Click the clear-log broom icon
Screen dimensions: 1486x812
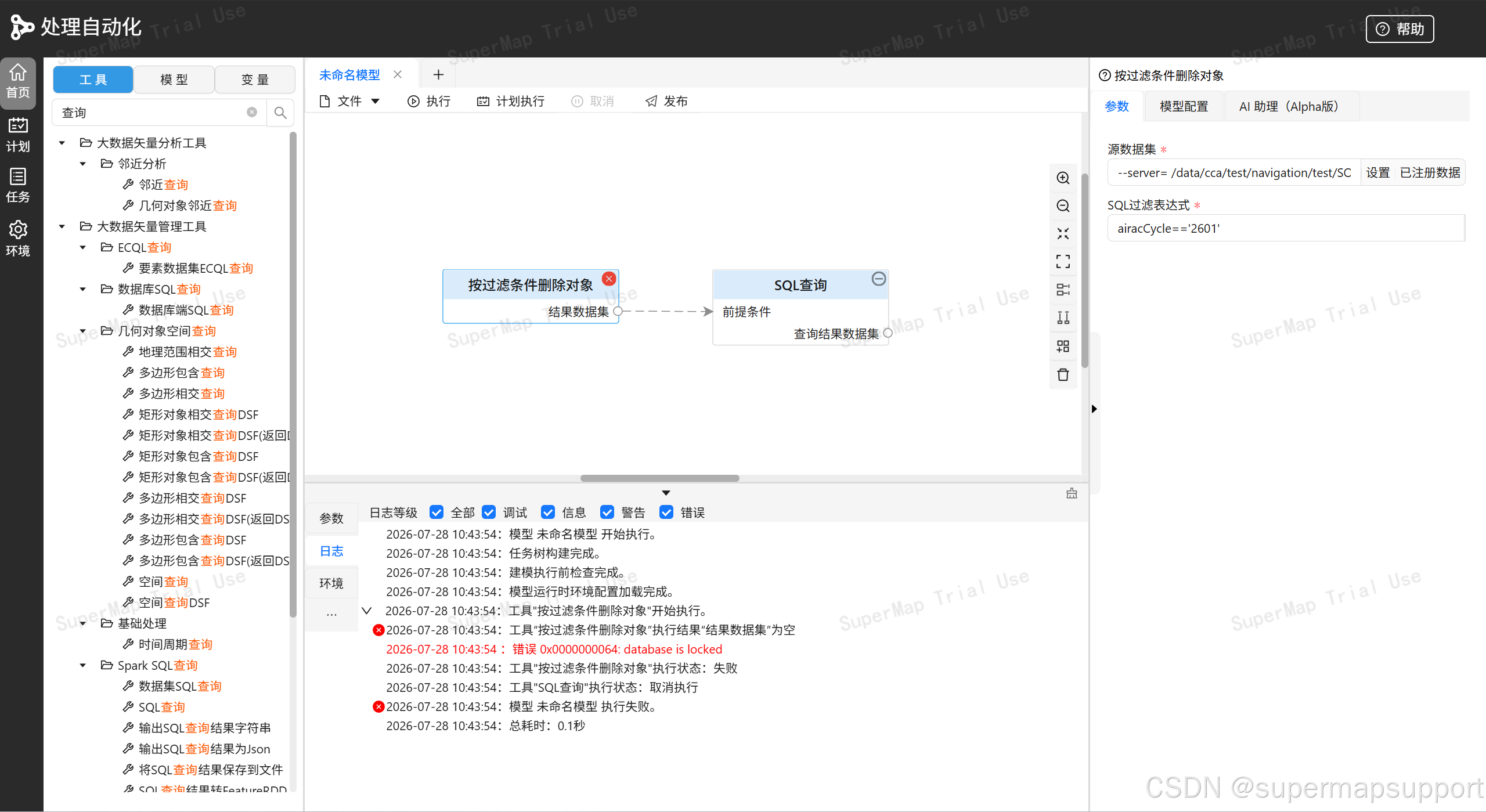[1072, 493]
